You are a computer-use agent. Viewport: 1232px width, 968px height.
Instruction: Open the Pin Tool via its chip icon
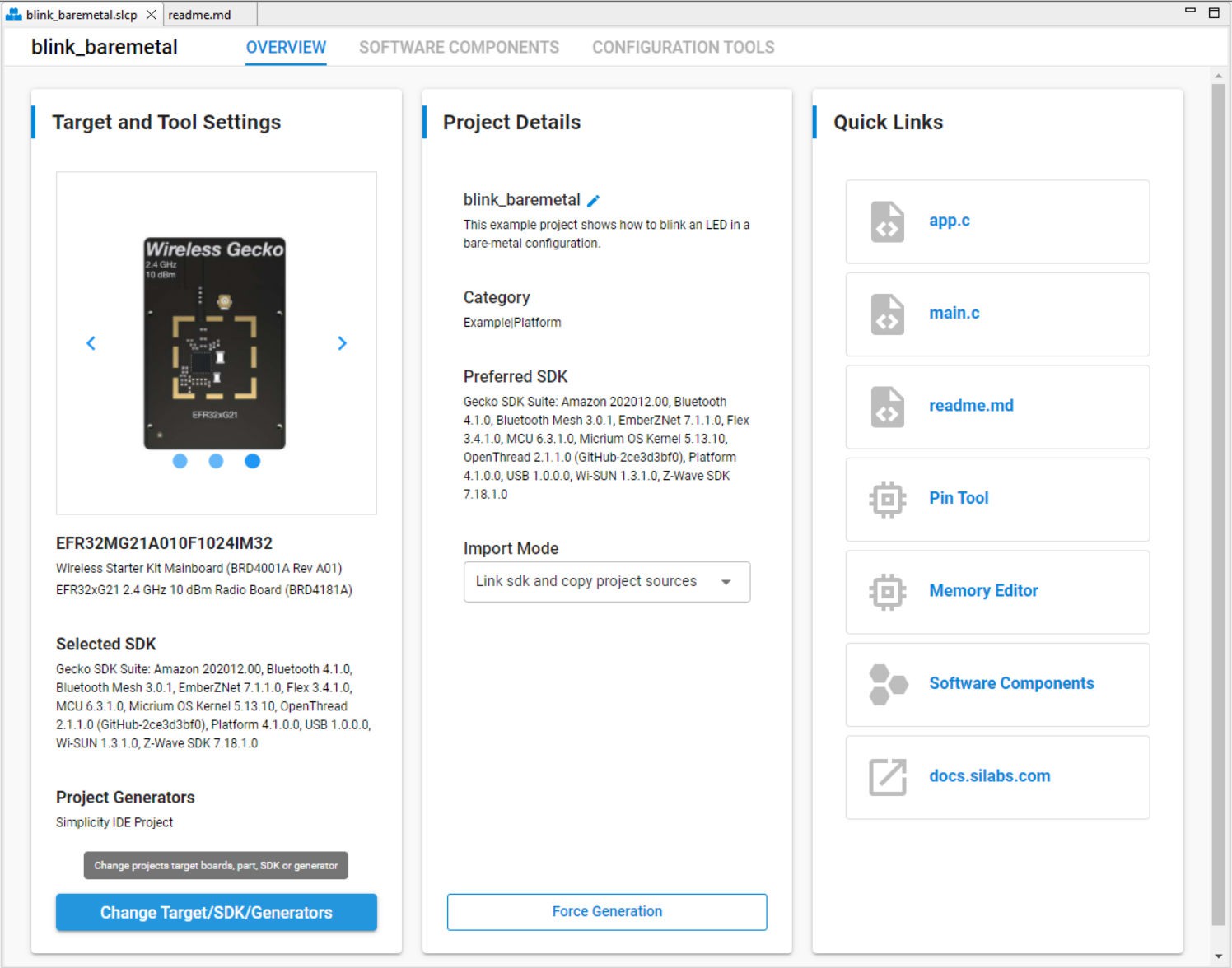click(886, 500)
